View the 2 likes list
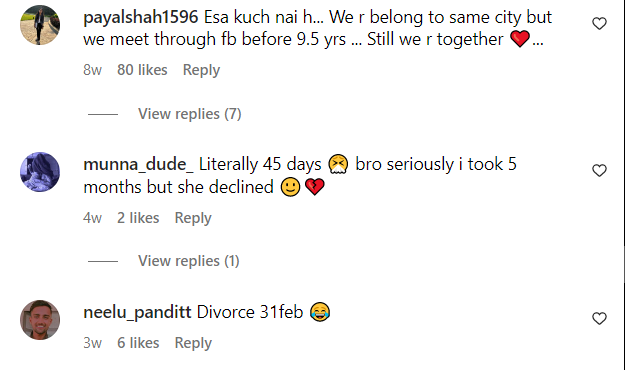Screen dimensions: 625x370 [x=138, y=218]
